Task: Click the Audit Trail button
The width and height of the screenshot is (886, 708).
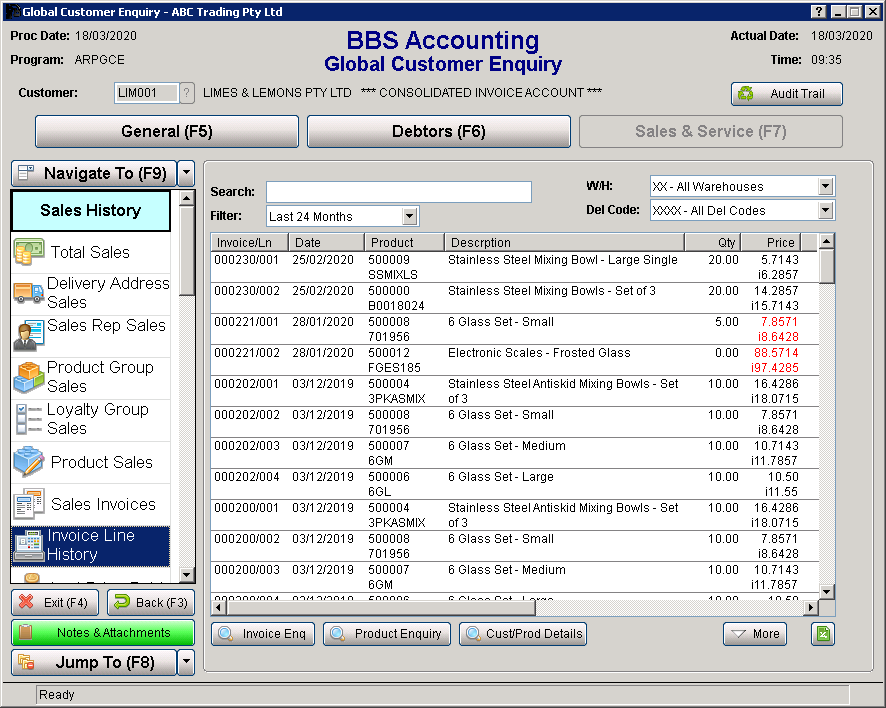Action: 786,93
